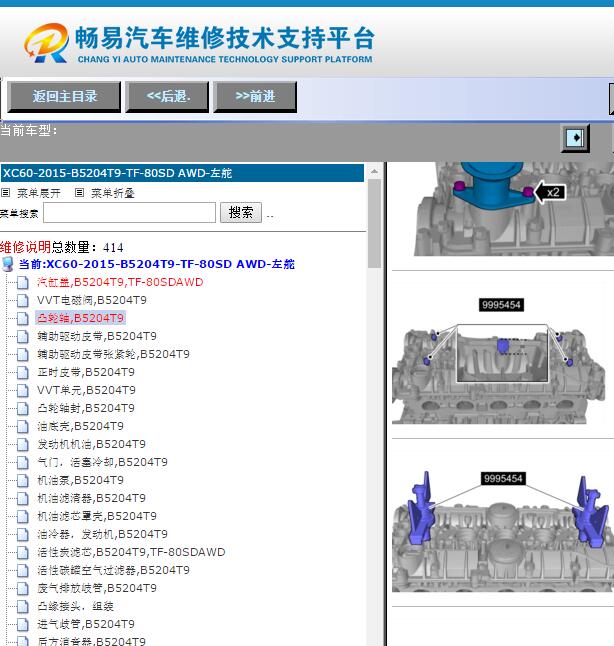The image size is (614, 646).
Task: Open 凸缘接头, 组装 entry
Action: pos(75,606)
